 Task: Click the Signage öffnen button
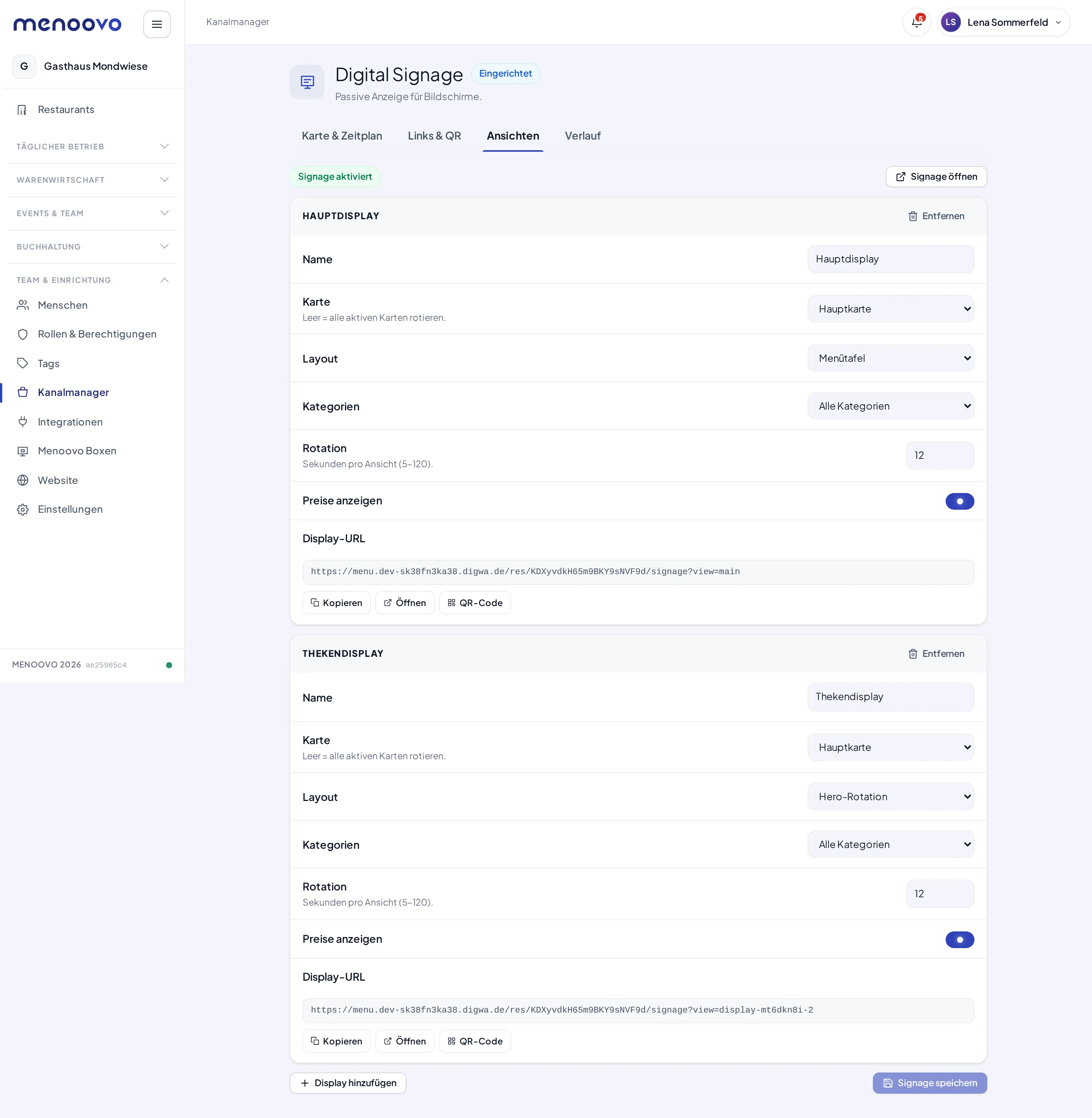coord(936,177)
